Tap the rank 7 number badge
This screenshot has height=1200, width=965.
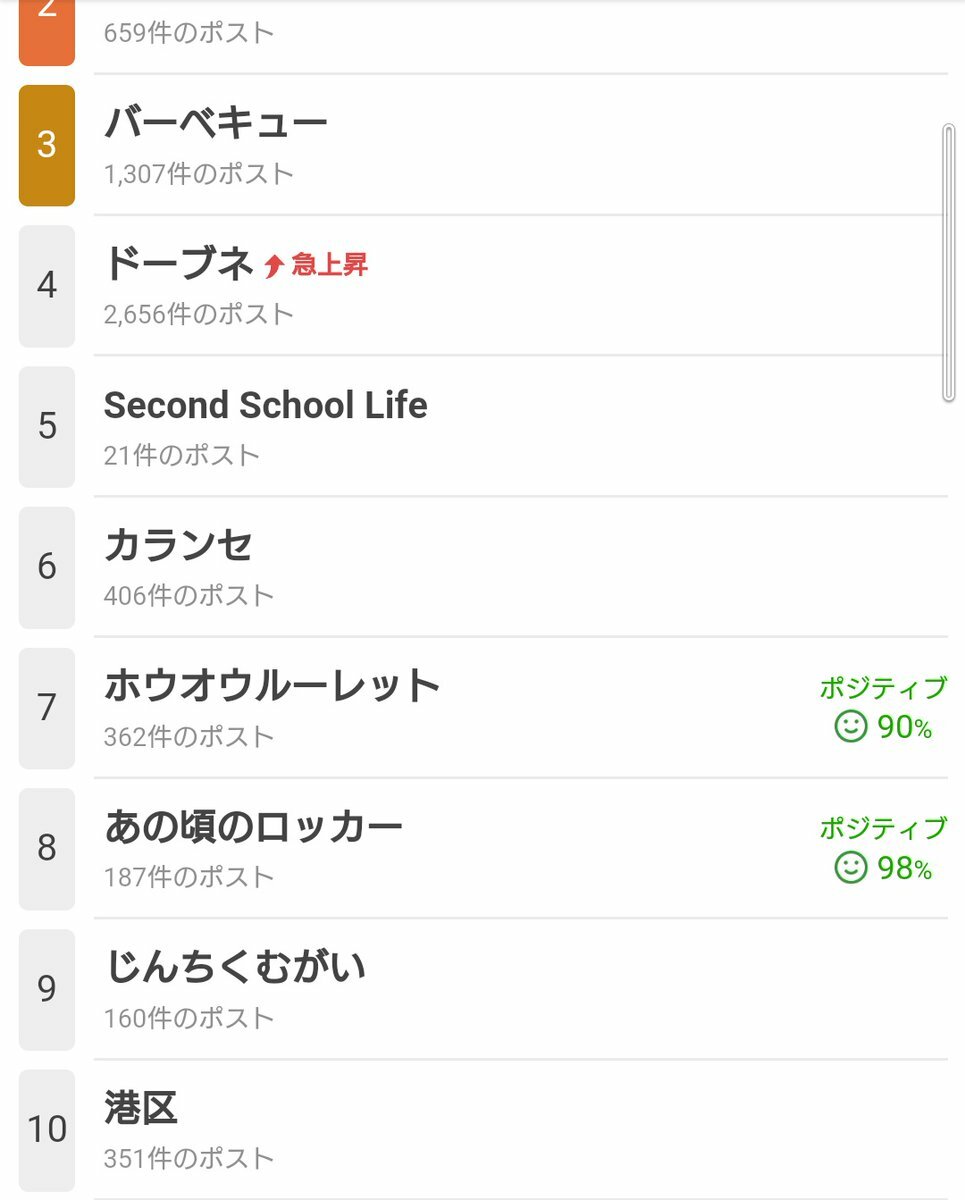[47, 708]
